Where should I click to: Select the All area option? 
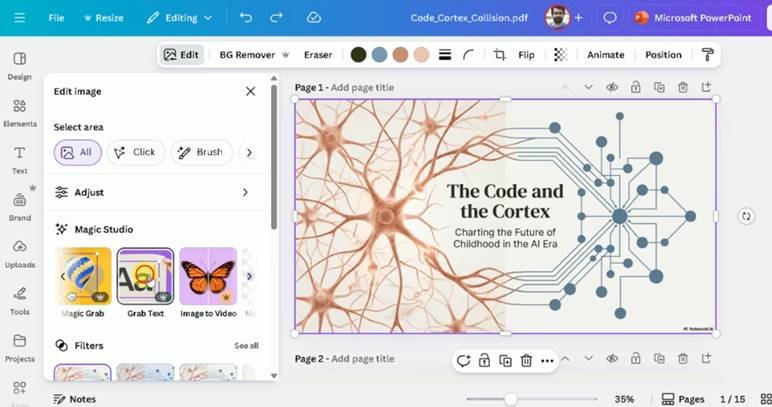(x=78, y=152)
